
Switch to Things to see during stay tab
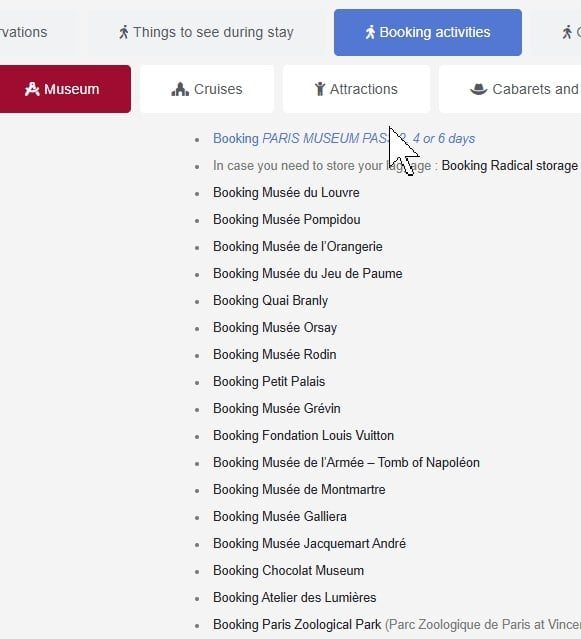point(206,33)
